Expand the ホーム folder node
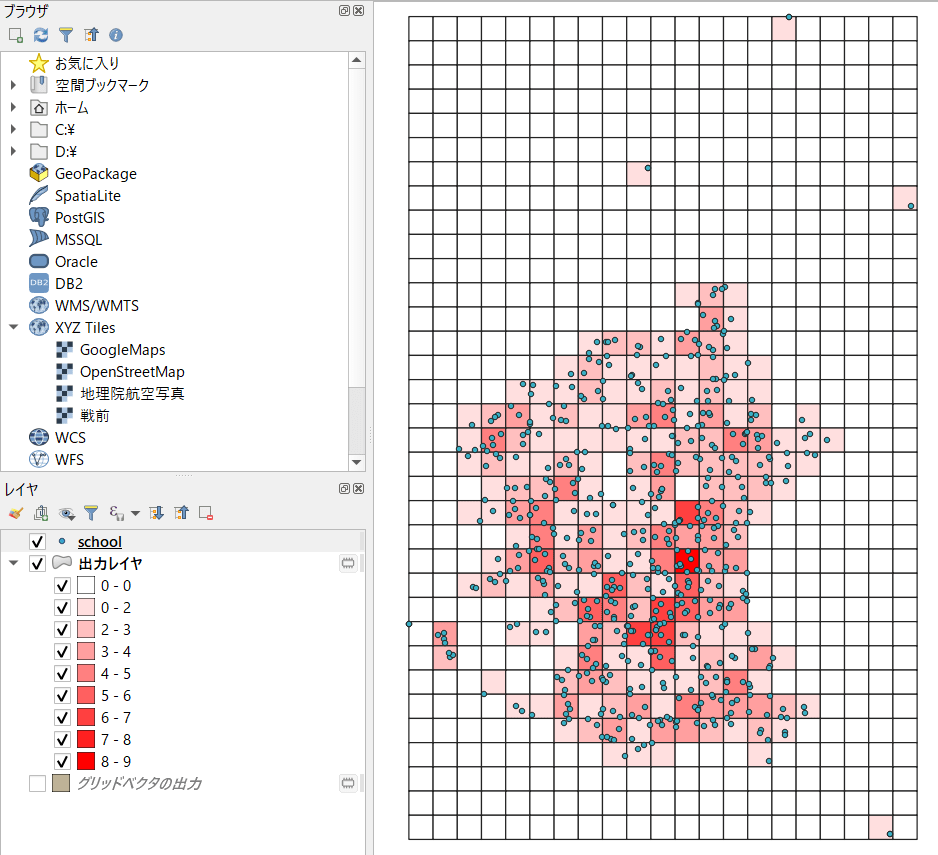Screen dimensions: 938x855 [13, 108]
